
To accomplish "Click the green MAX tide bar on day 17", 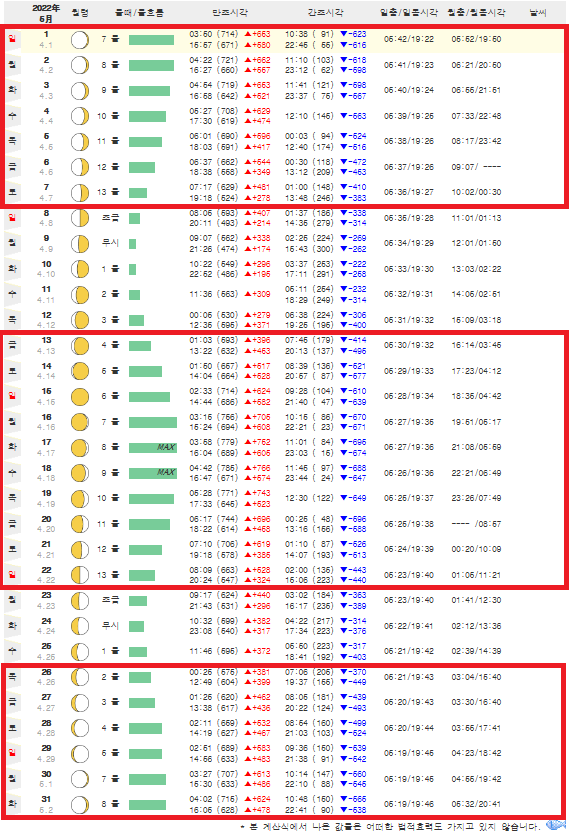I will pyautogui.click(x=153, y=448).
